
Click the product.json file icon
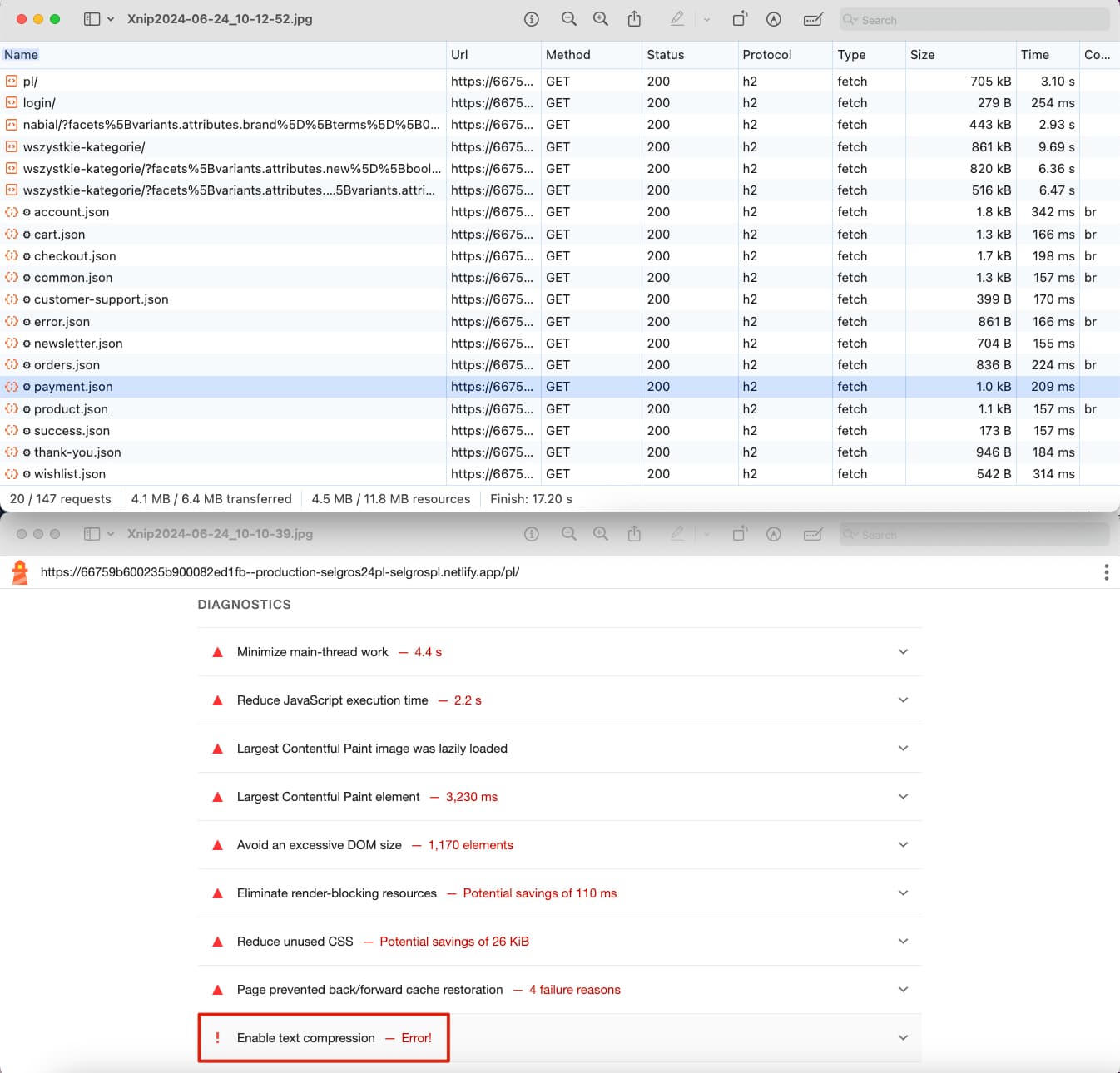12,409
